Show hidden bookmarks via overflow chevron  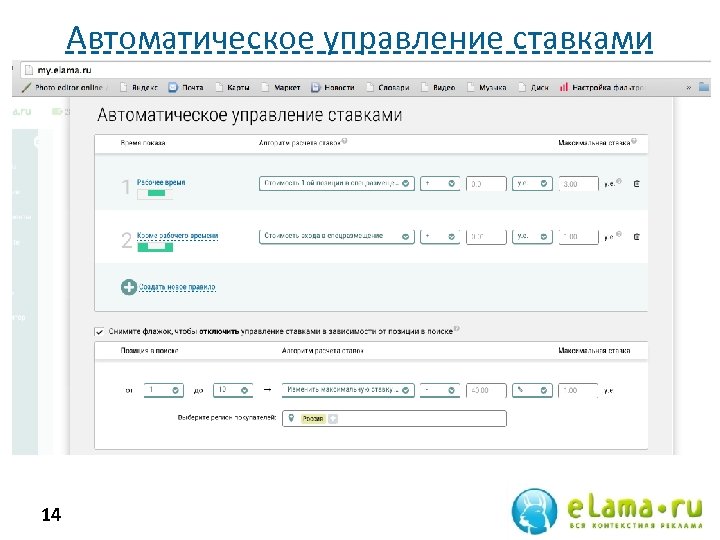(688, 87)
